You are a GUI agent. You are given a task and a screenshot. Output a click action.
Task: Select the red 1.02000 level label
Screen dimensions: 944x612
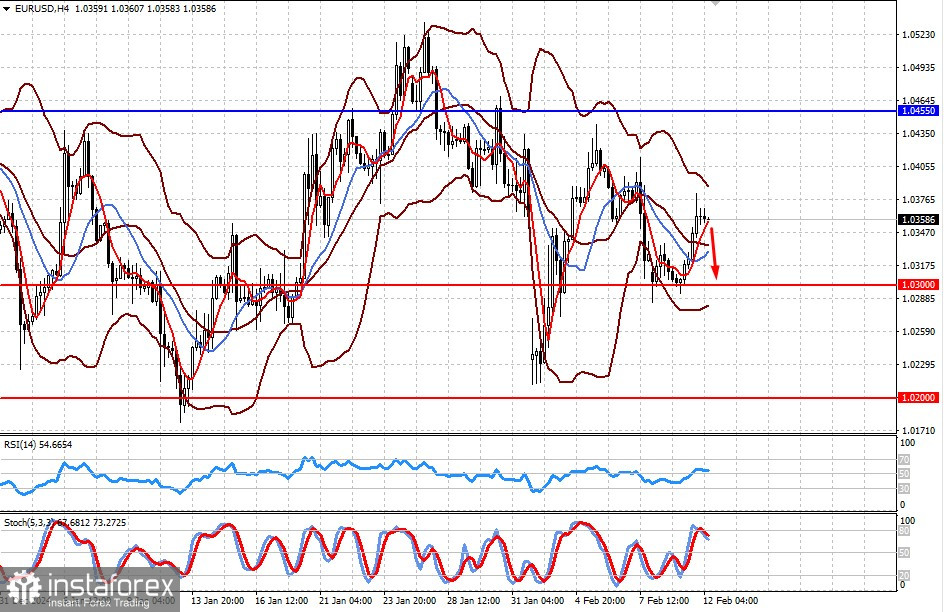tap(918, 398)
